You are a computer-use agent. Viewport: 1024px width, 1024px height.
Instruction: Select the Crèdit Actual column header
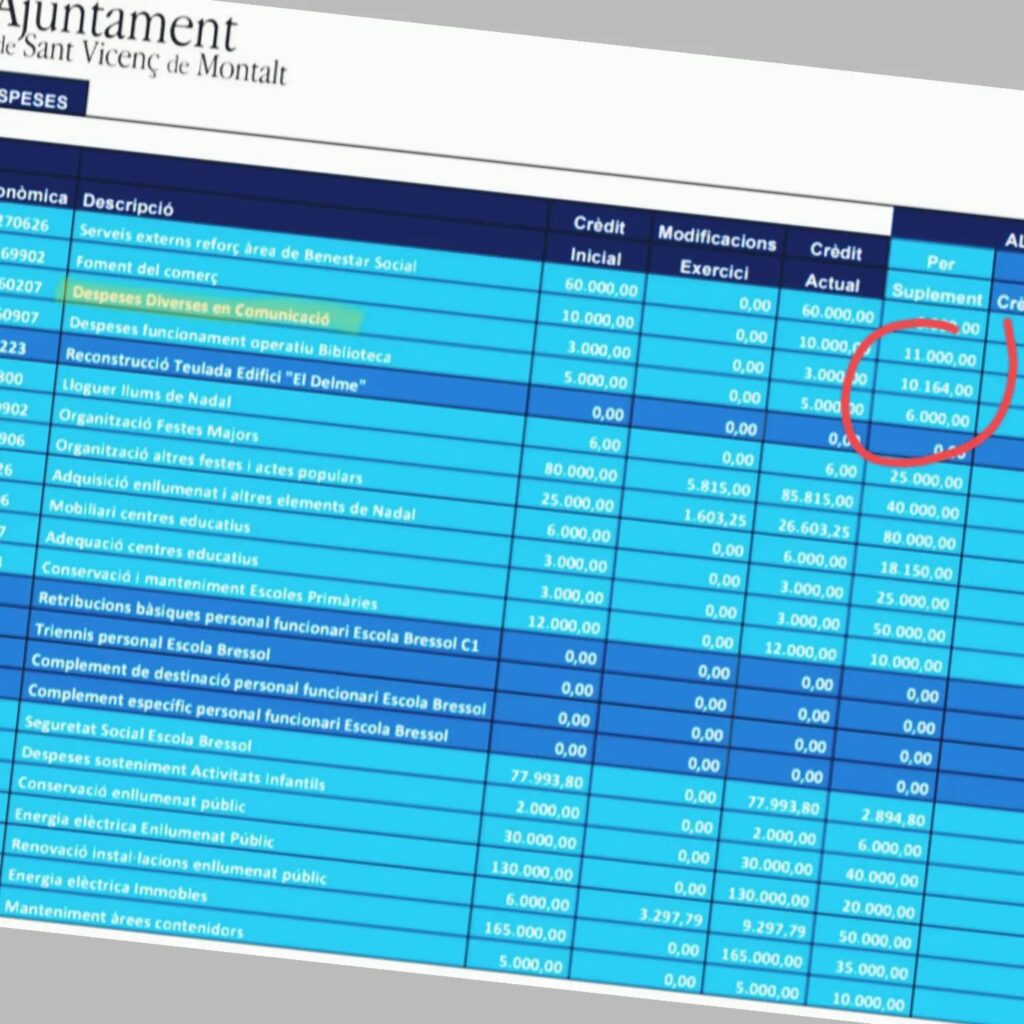[x=834, y=266]
